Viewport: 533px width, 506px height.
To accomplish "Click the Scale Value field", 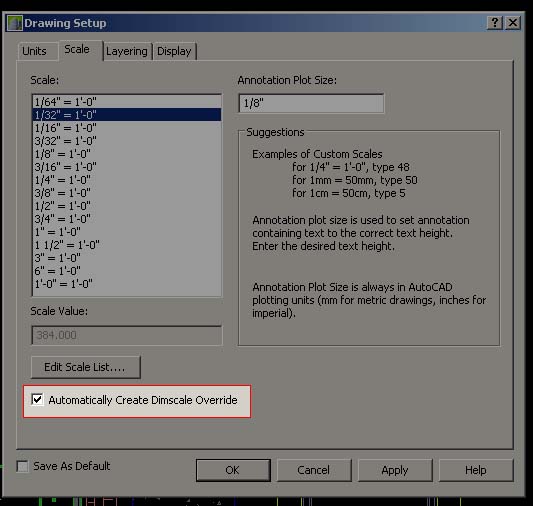I will [x=127, y=335].
